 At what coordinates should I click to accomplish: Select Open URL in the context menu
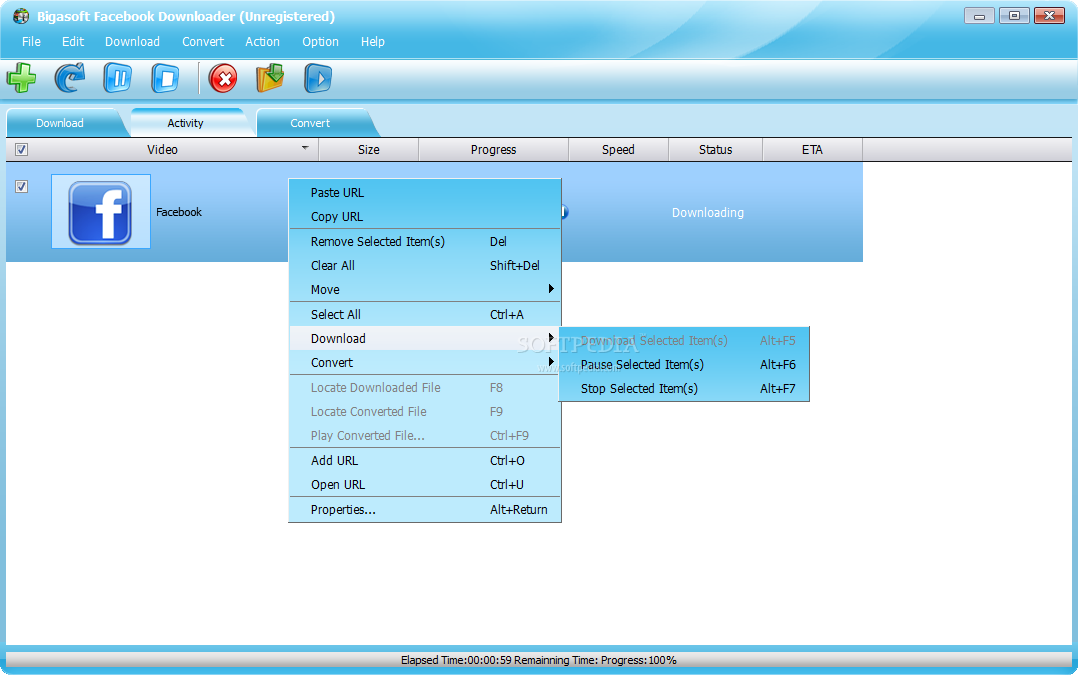pyautogui.click(x=425, y=485)
